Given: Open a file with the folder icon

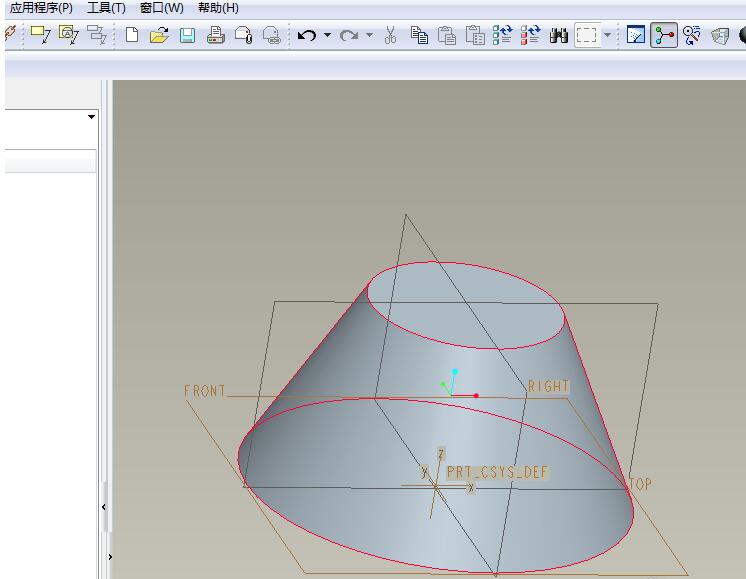Looking at the screenshot, I should pyautogui.click(x=159, y=35).
